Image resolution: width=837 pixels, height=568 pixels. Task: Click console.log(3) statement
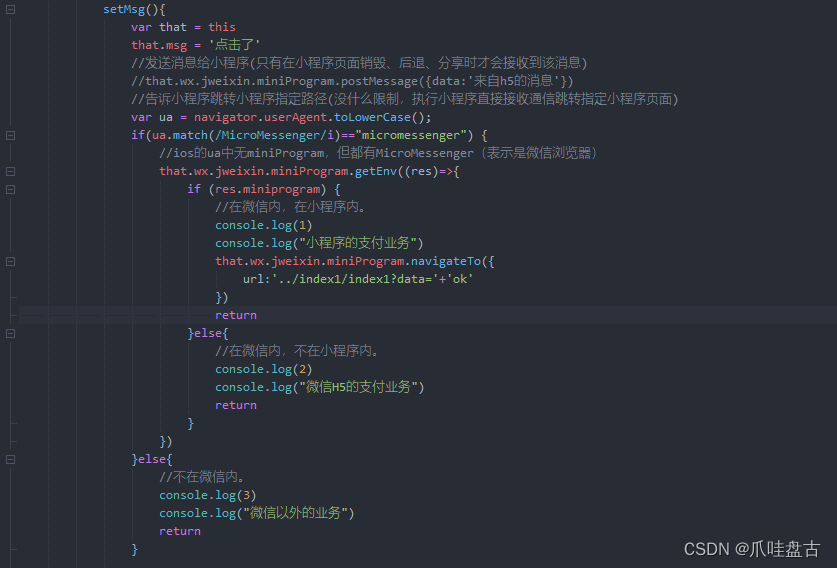click(x=207, y=495)
